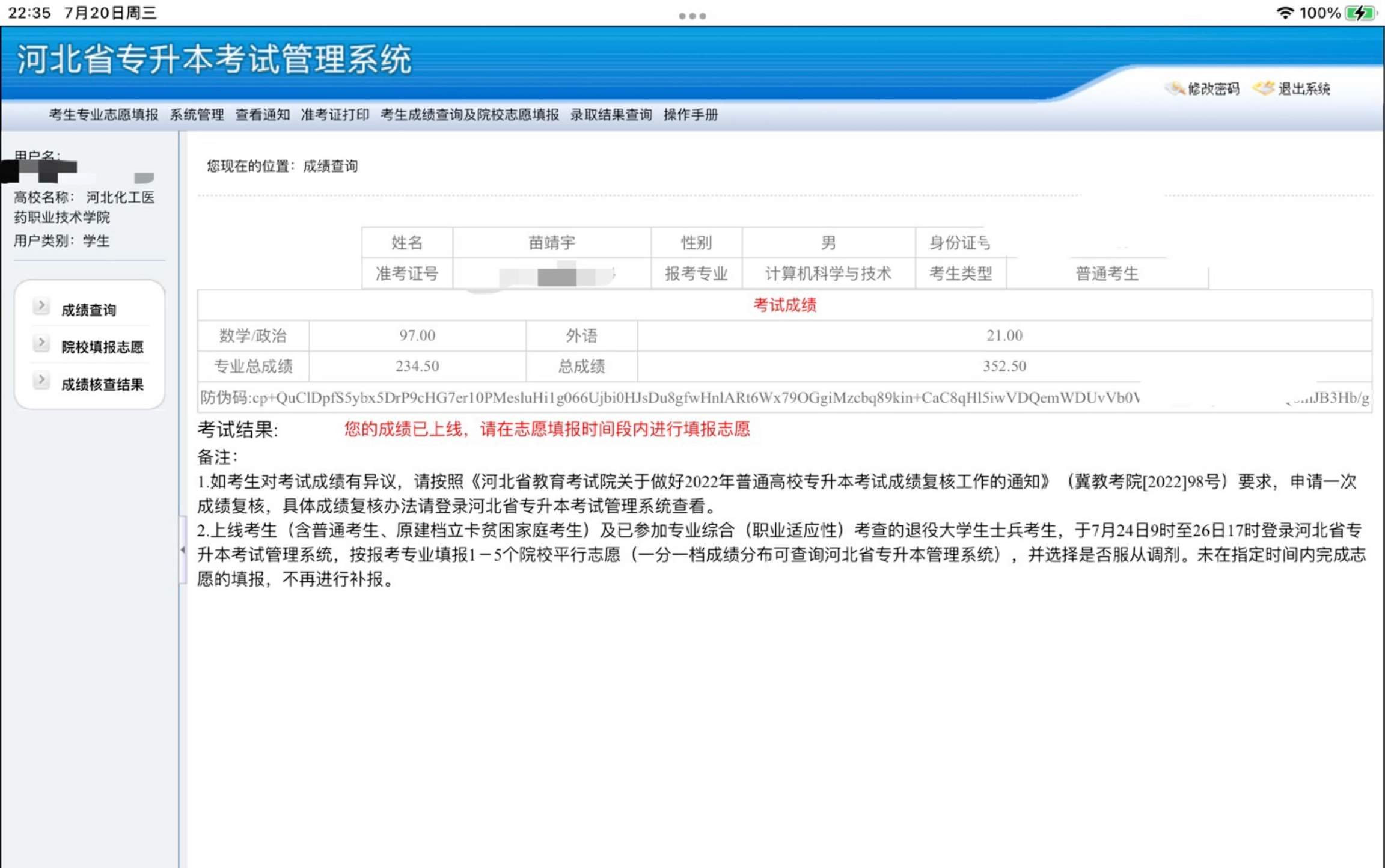Click the 退出系统 link
The height and width of the screenshot is (868, 1385).
point(1303,89)
